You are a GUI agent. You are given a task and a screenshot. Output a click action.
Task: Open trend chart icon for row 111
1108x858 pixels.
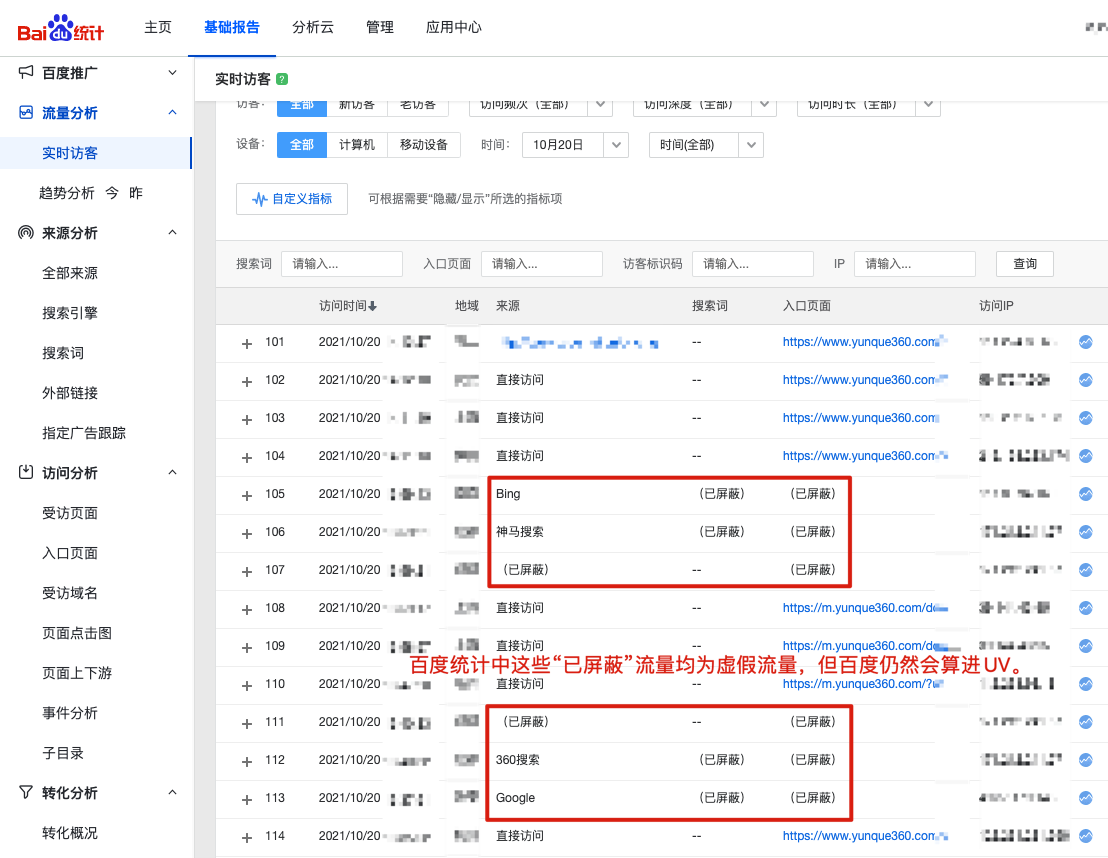1085,722
